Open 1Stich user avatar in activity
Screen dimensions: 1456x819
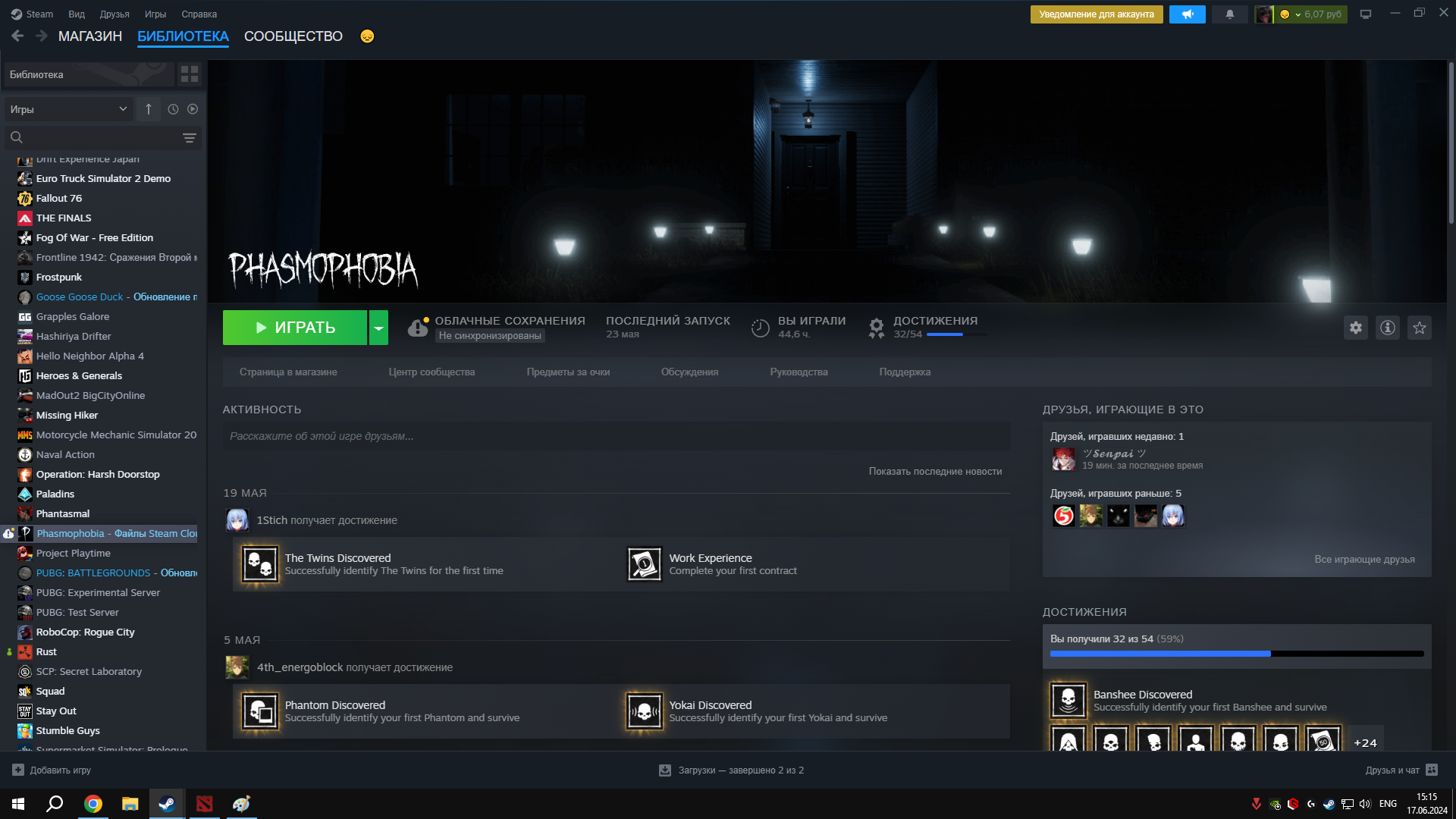237,520
